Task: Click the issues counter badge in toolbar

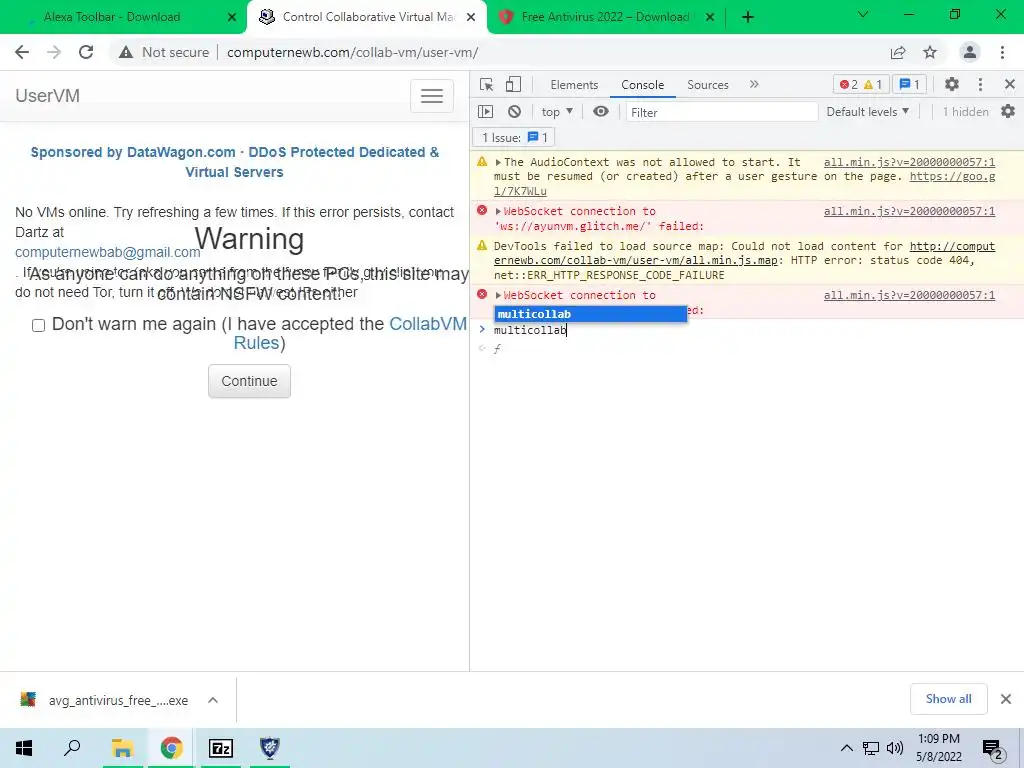Action: [x=910, y=84]
